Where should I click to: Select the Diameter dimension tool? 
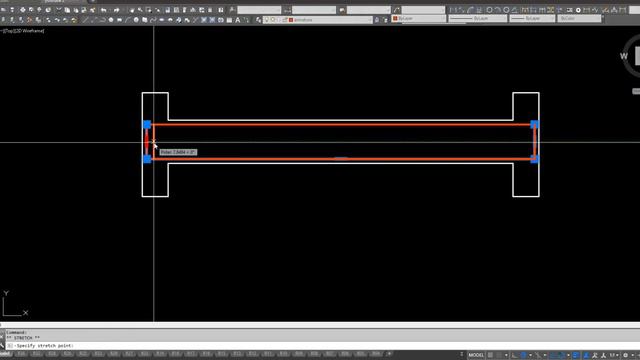coord(506,10)
